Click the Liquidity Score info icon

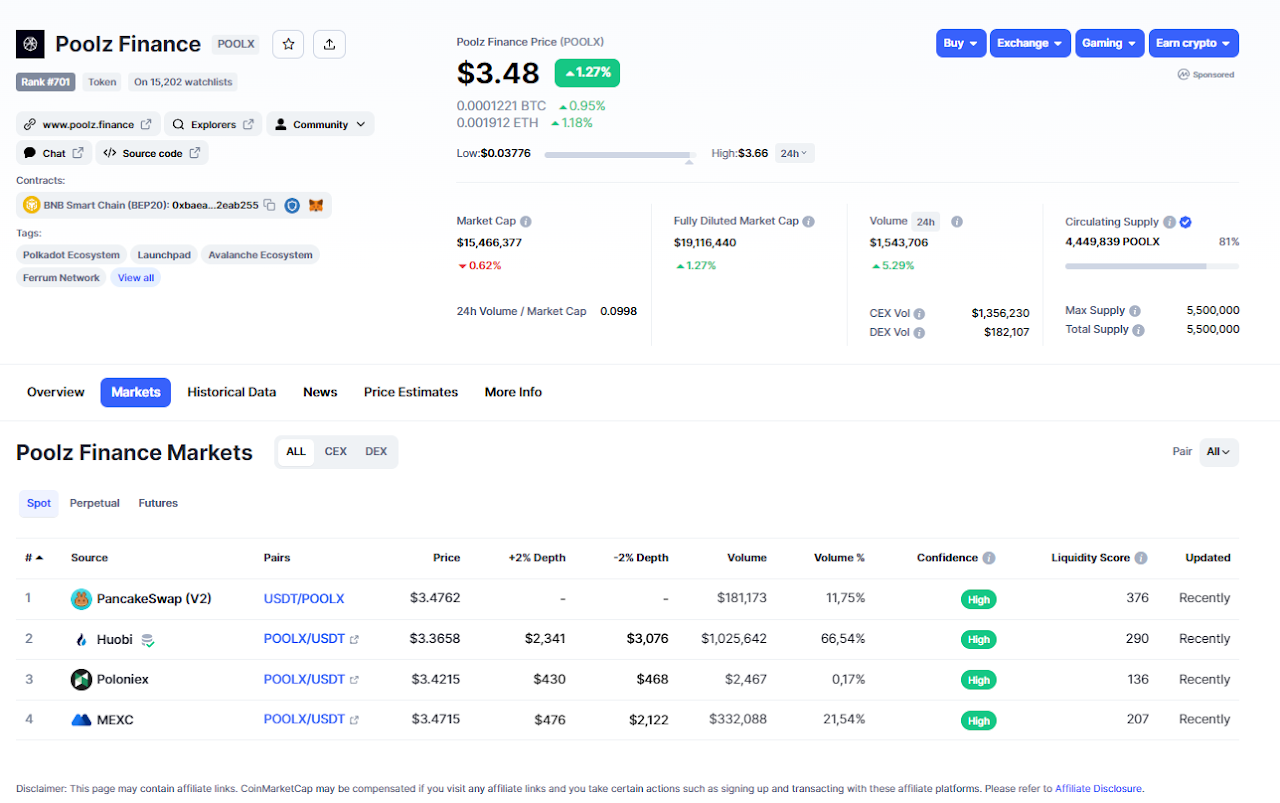[1141, 558]
